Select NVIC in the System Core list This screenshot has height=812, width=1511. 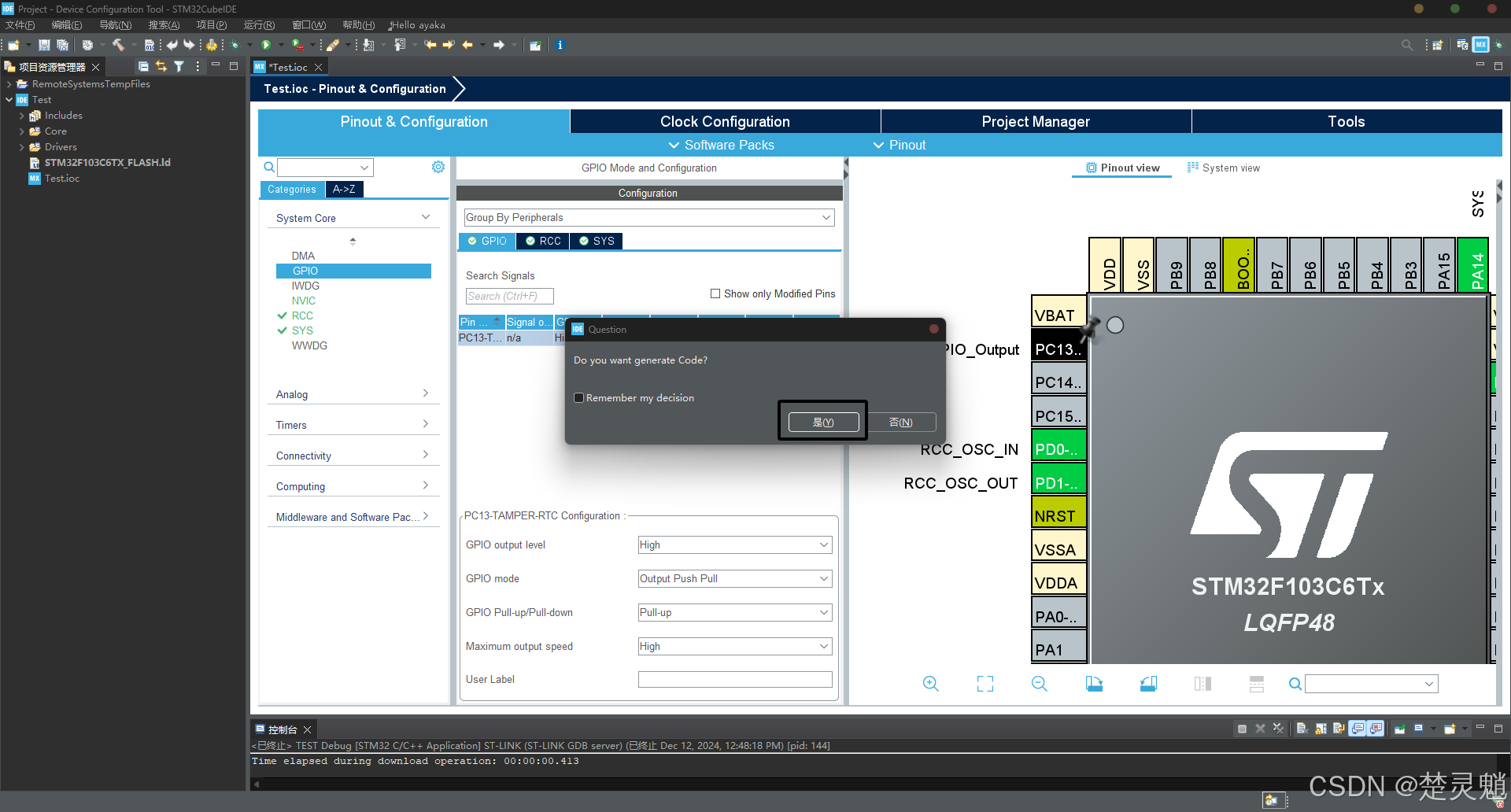point(304,301)
